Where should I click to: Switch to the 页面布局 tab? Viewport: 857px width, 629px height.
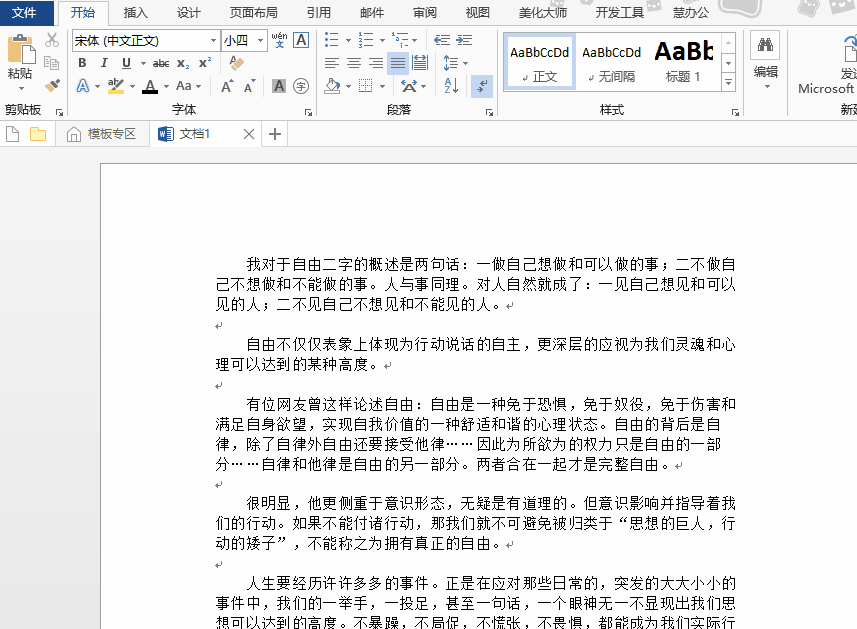tap(253, 13)
